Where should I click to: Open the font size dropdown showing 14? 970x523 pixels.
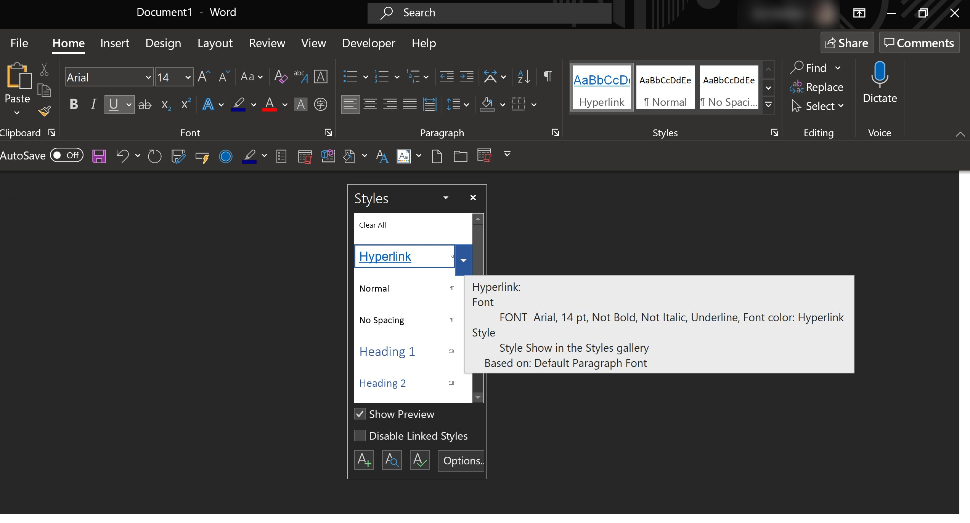point(188,77)
